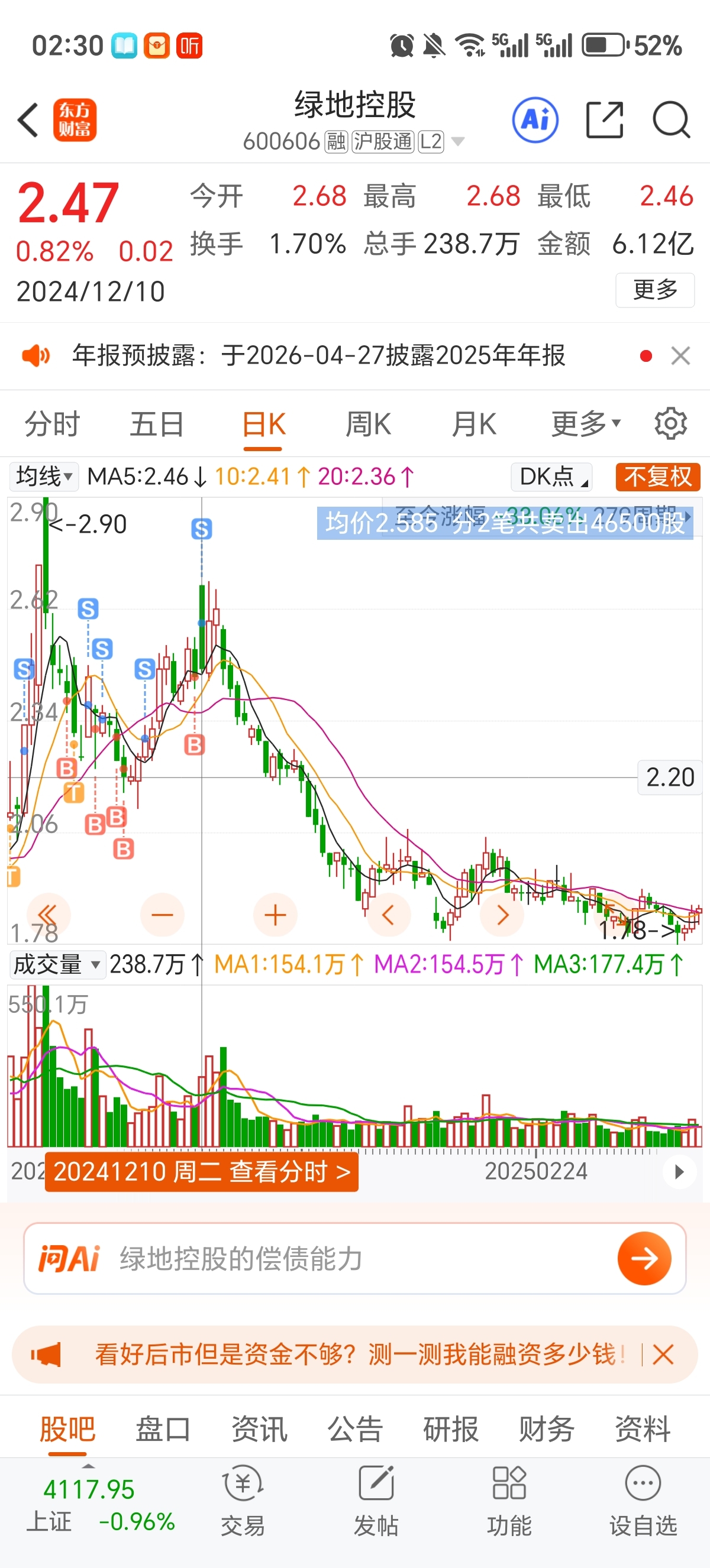The image size is (710, 1568).
Task: Open the 成交量 sub-indicator dropdown
Action: tap(57, 965)
